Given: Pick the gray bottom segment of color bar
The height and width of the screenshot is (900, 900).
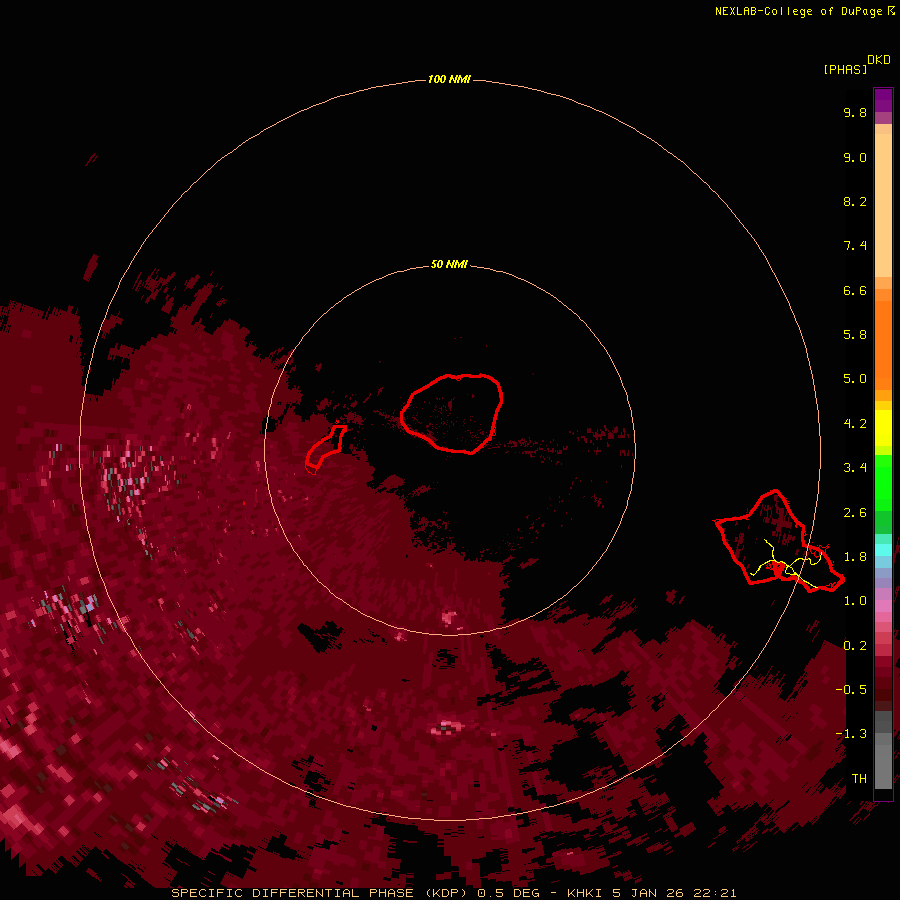Looking at the screenshot, I should 883,761.
